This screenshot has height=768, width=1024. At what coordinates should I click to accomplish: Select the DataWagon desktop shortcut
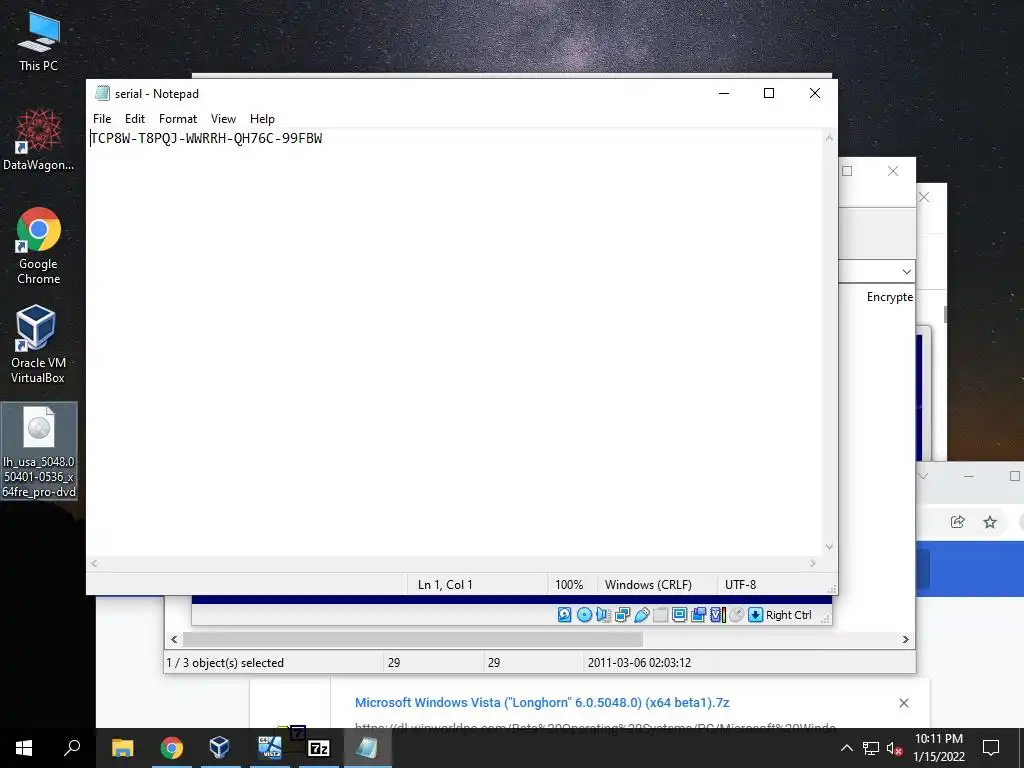tap(39, 140)
